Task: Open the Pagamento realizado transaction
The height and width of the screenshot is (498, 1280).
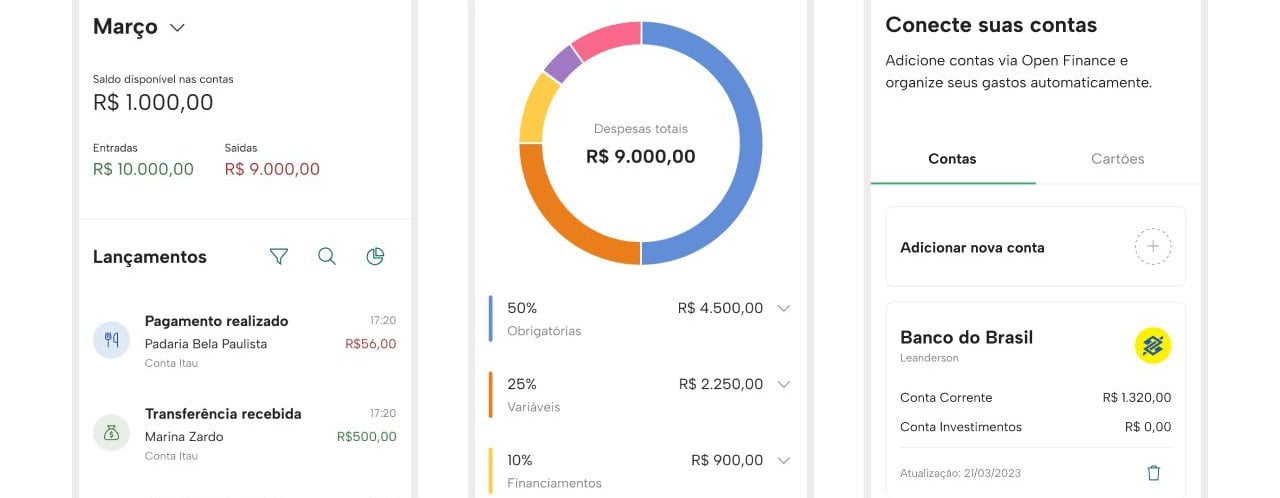Action: [x=216, y=321]
